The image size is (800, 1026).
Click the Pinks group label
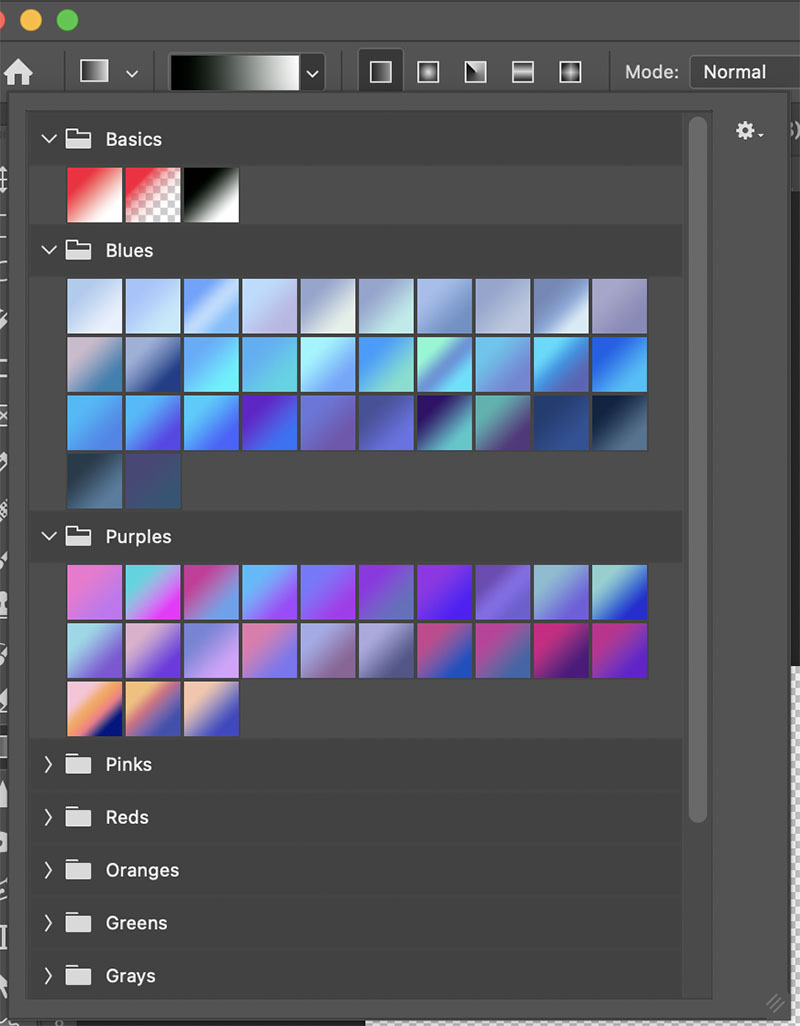click(129, 764)
